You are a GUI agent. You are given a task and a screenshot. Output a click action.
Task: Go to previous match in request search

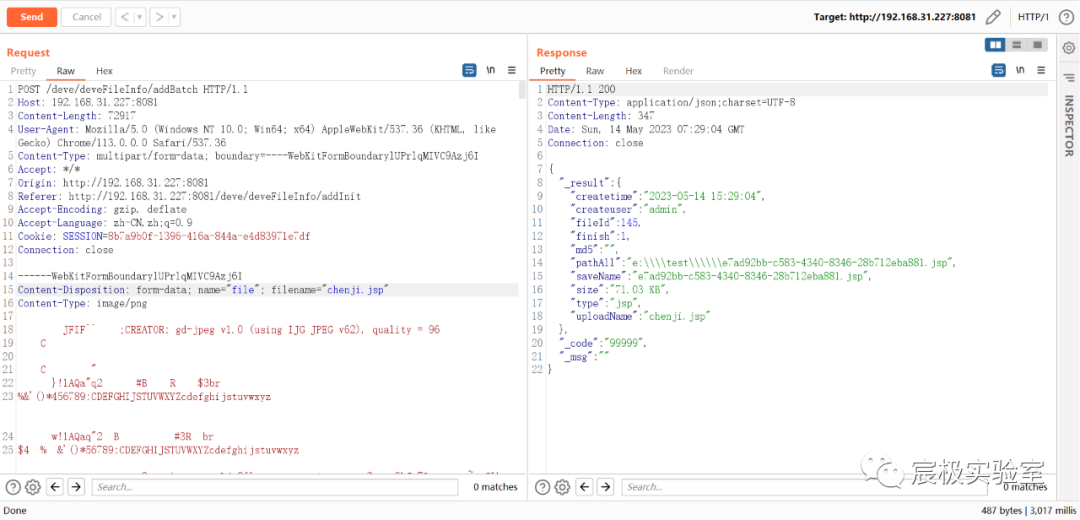pos(54,487)
